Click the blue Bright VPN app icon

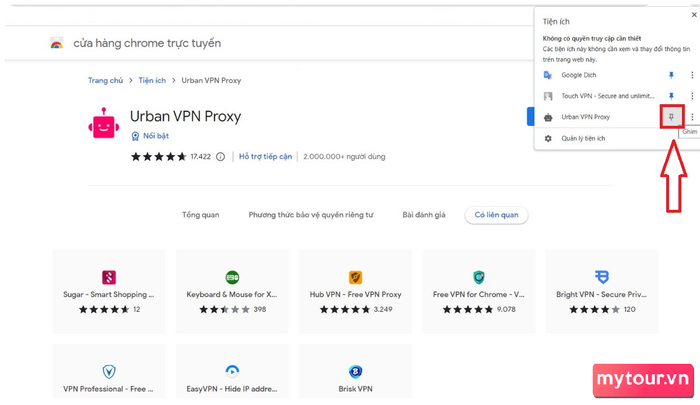tap(602, 277)
